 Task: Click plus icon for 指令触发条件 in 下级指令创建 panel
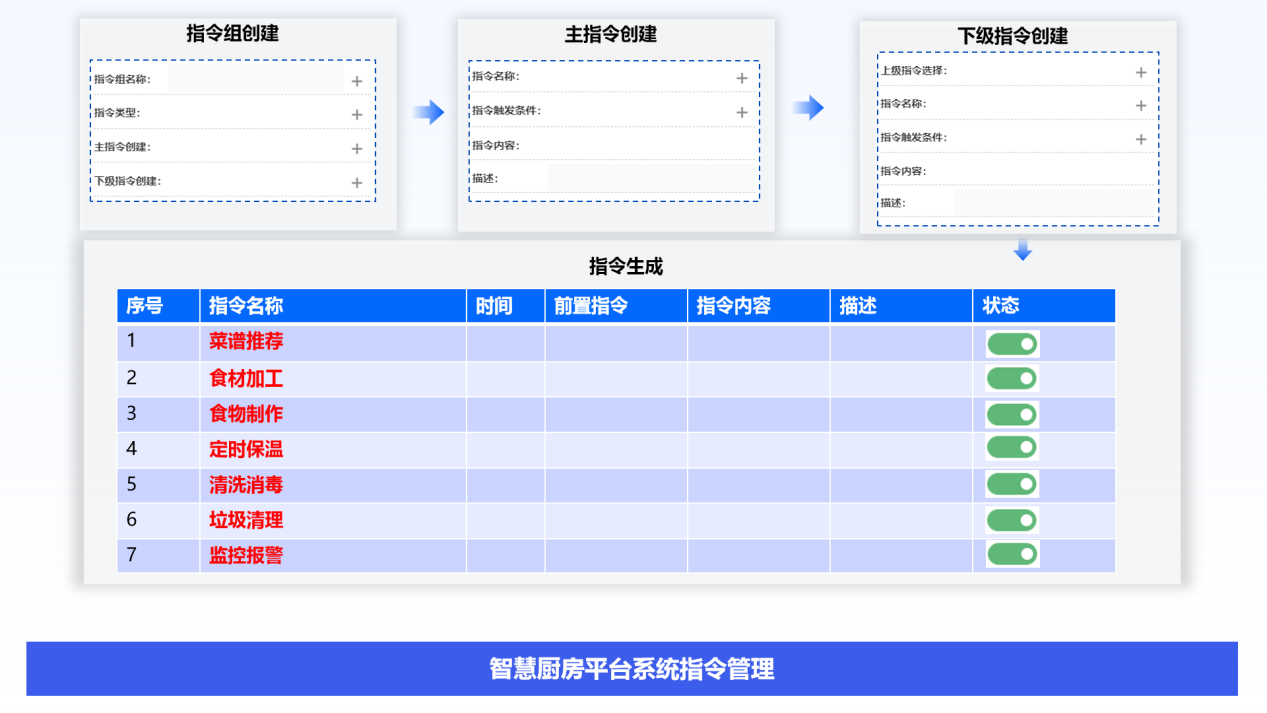[x=1140, y=139]
